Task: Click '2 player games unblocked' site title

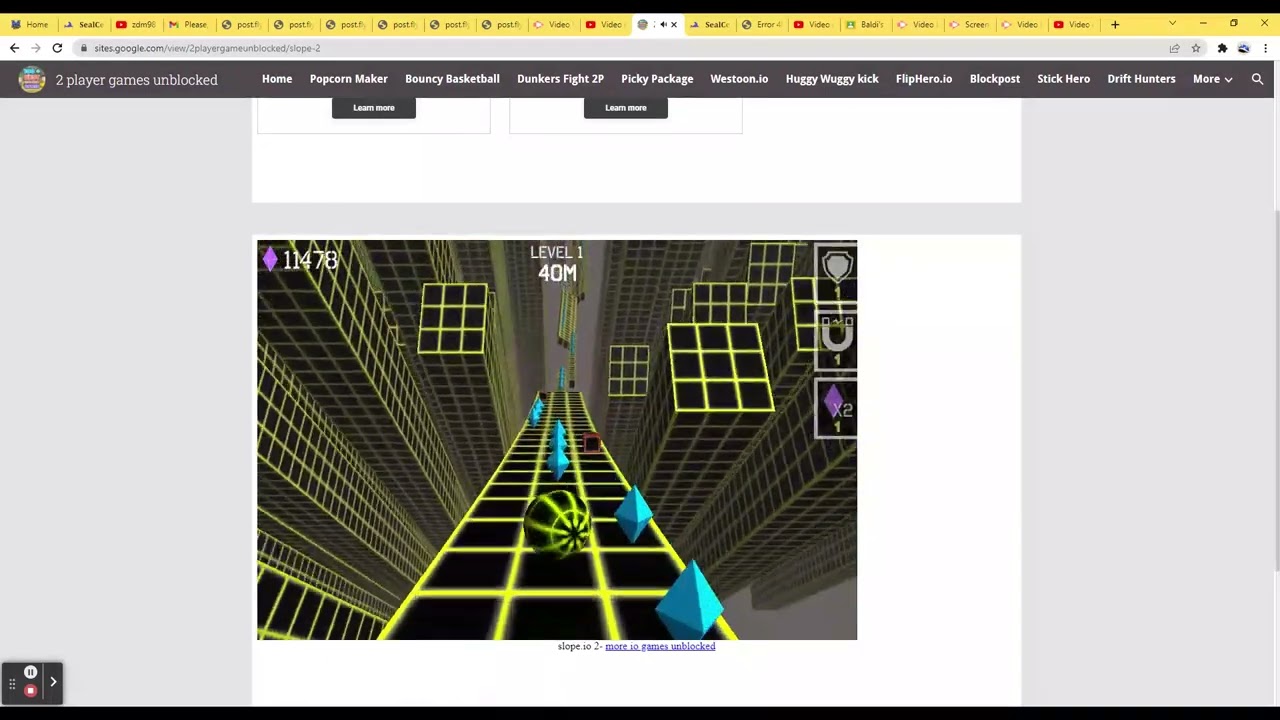Action: (x=136, y=80)
